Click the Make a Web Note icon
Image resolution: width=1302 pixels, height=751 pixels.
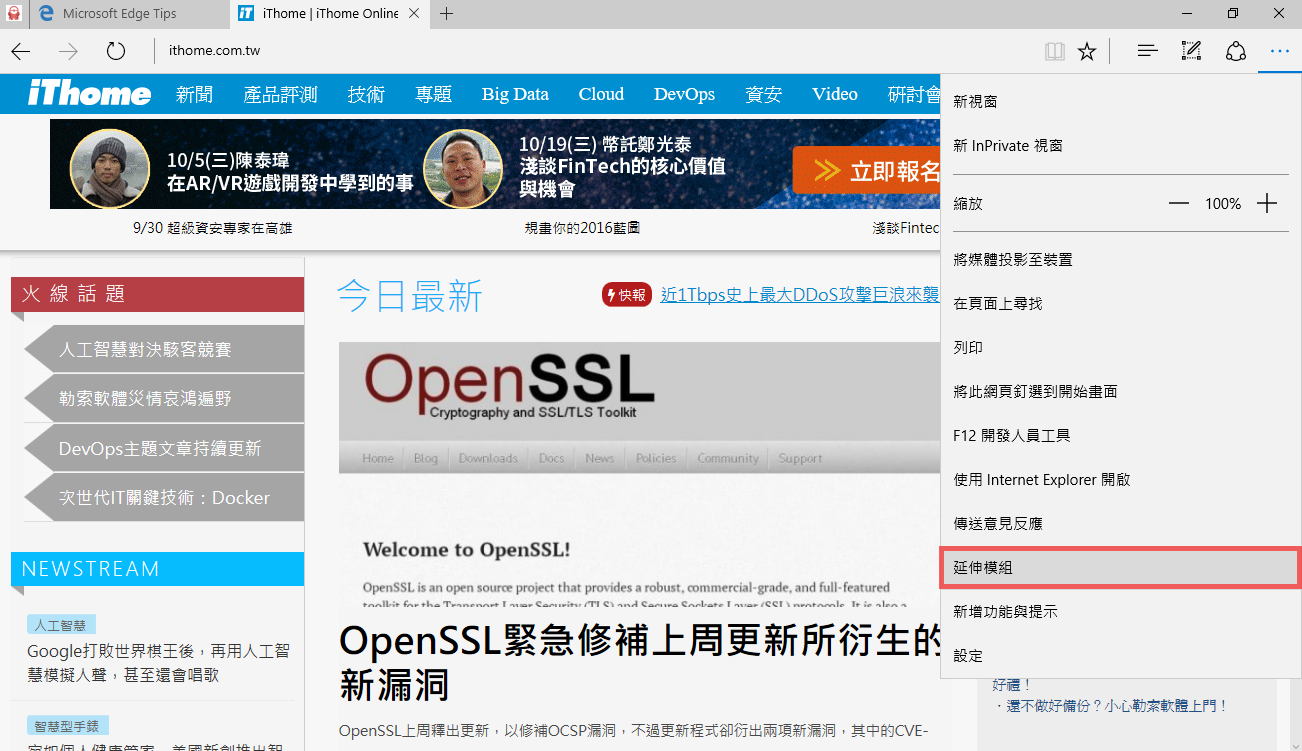pos(1191,51)
